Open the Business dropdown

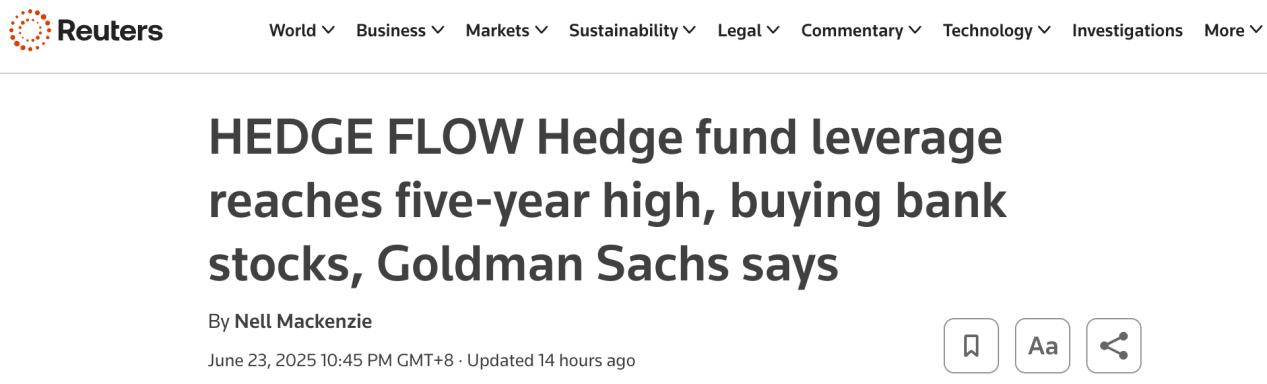tap(400, 30)
